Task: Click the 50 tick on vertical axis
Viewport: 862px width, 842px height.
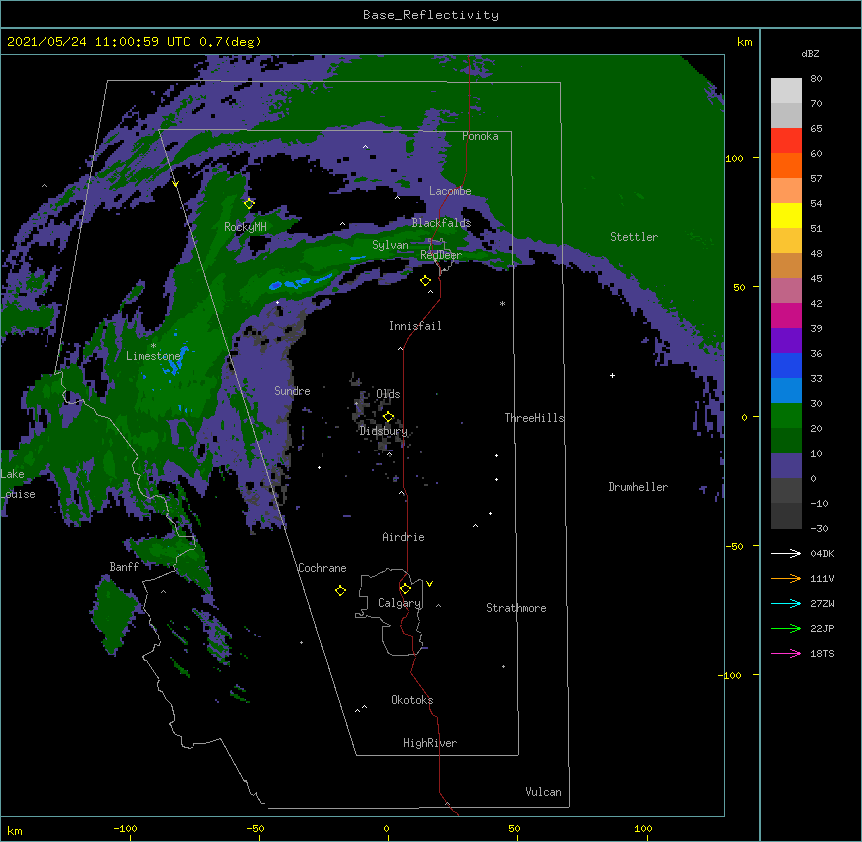Action: [739, 287]
